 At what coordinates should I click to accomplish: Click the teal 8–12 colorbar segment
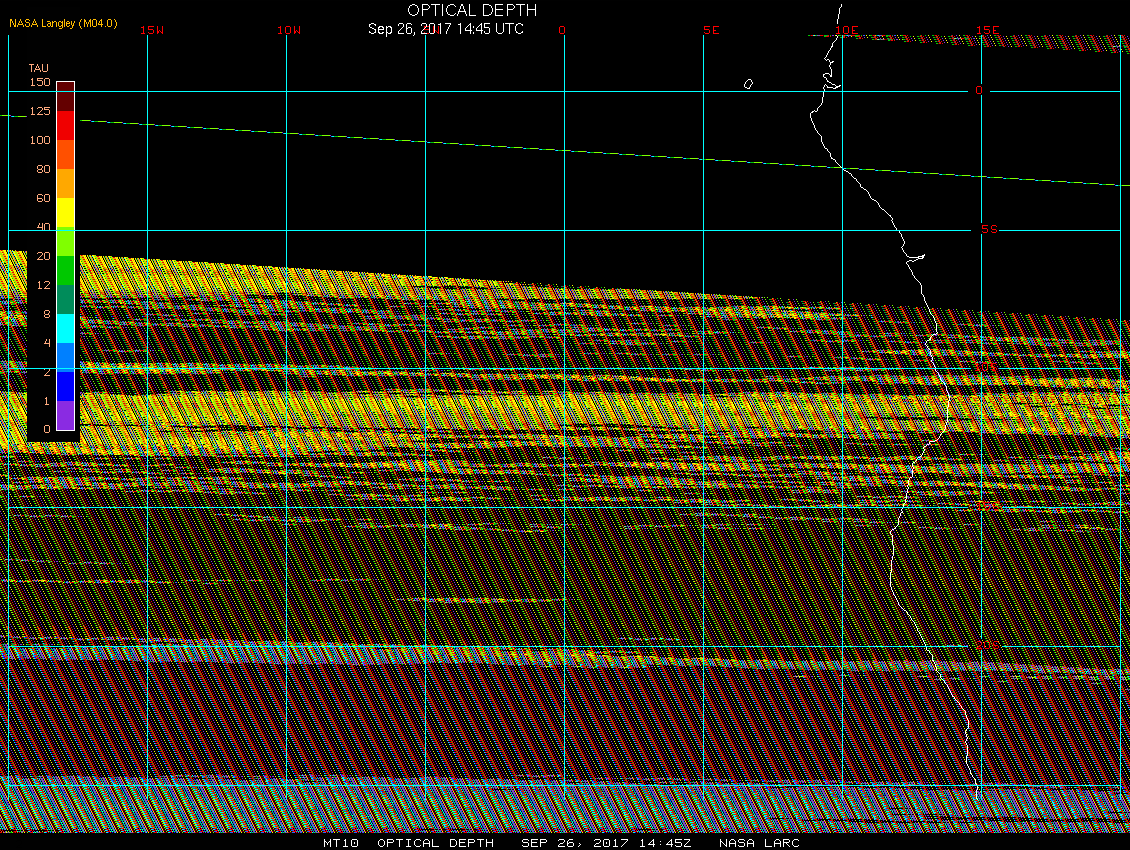coord(65,299)
